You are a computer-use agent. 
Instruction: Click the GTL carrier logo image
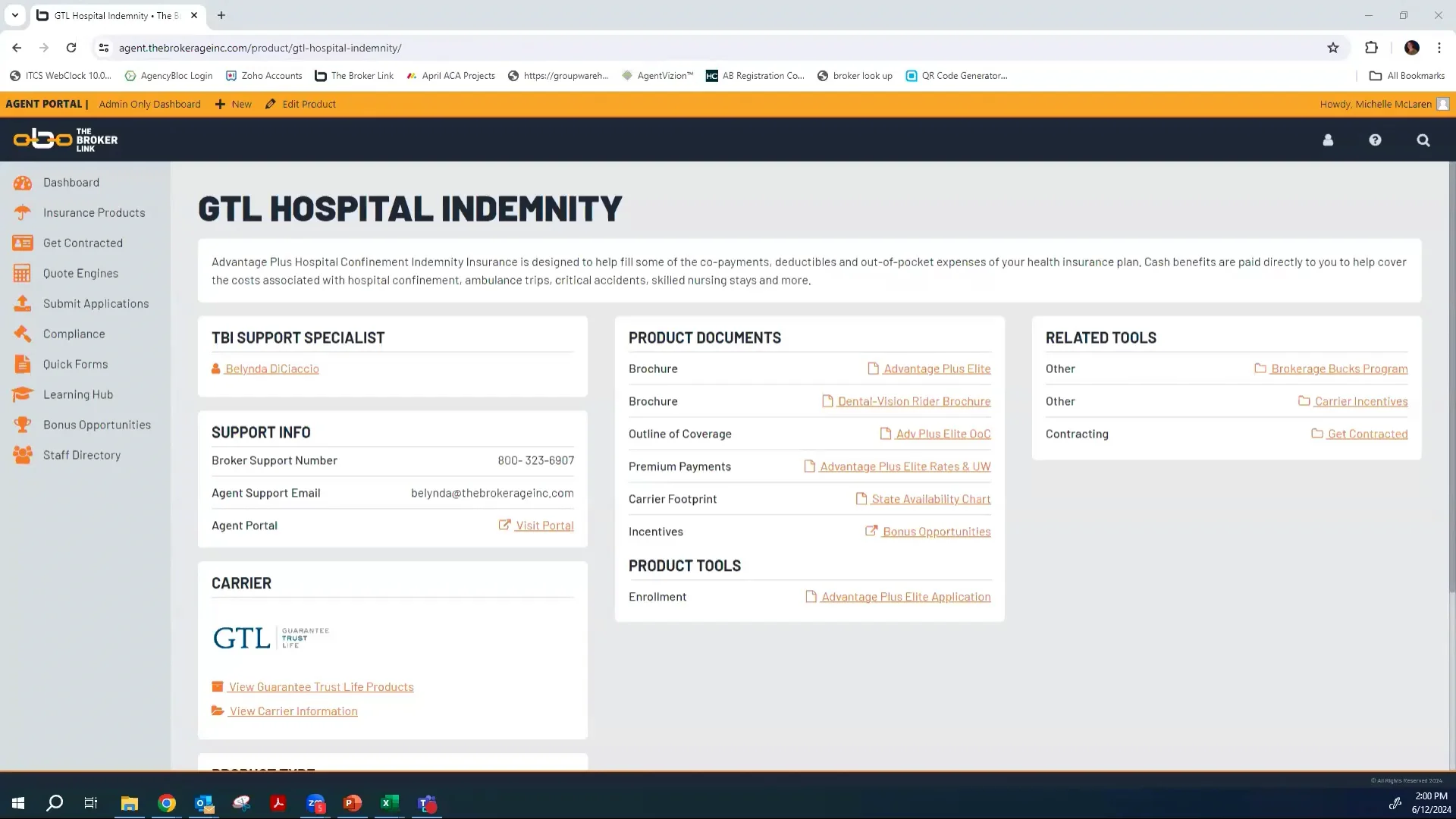point(271,638)
